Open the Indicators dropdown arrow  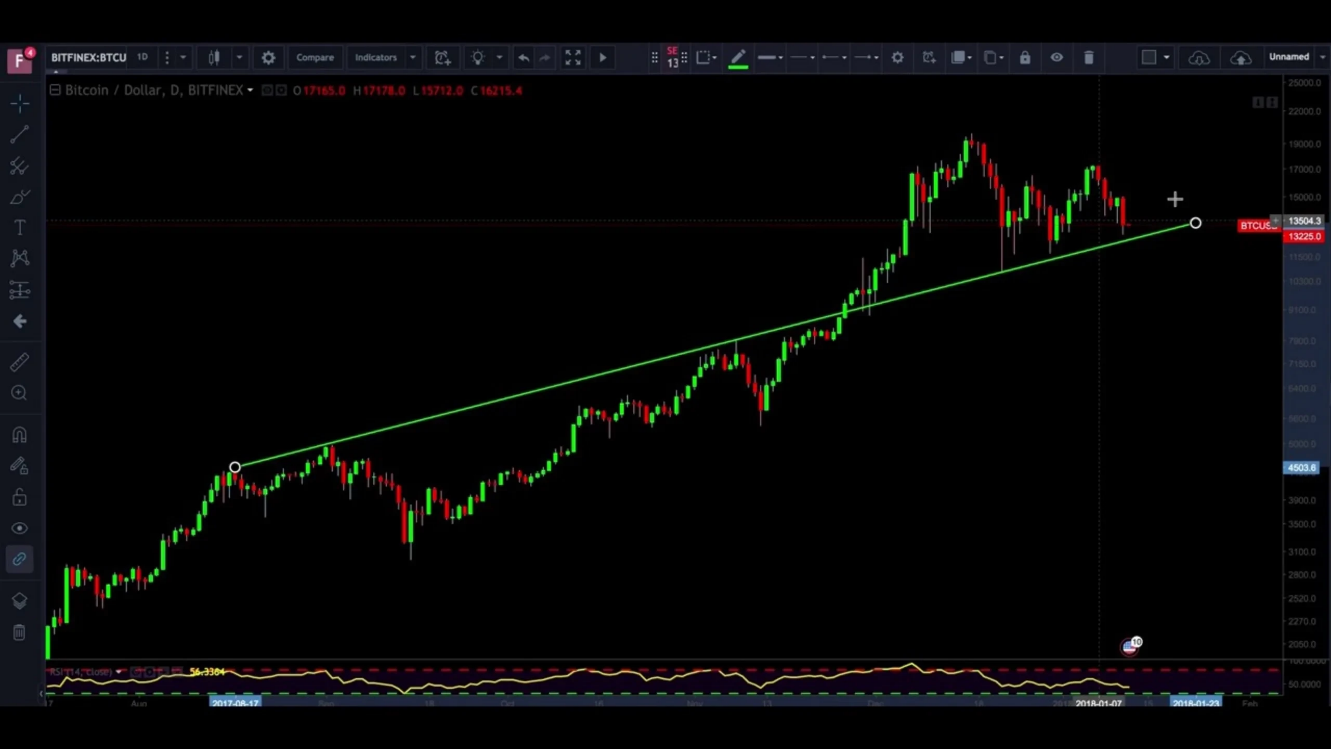(x=412, y=58)
